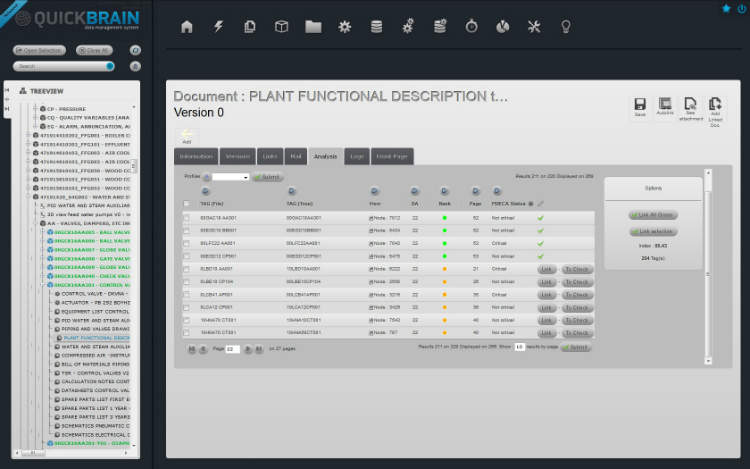The image size is (750, 469).
Task: Check the box on the fourth table row
Action: (186, 256)
